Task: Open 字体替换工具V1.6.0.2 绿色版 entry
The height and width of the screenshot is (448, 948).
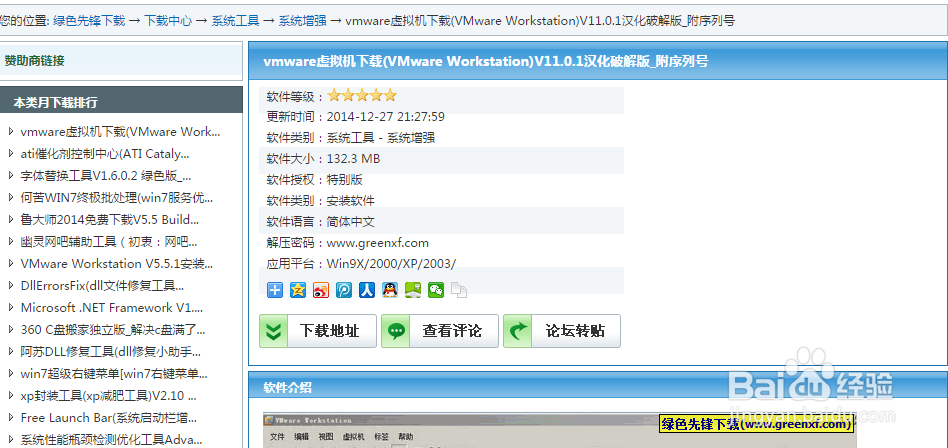Action: pyautogui.click(x=106, y=176)
